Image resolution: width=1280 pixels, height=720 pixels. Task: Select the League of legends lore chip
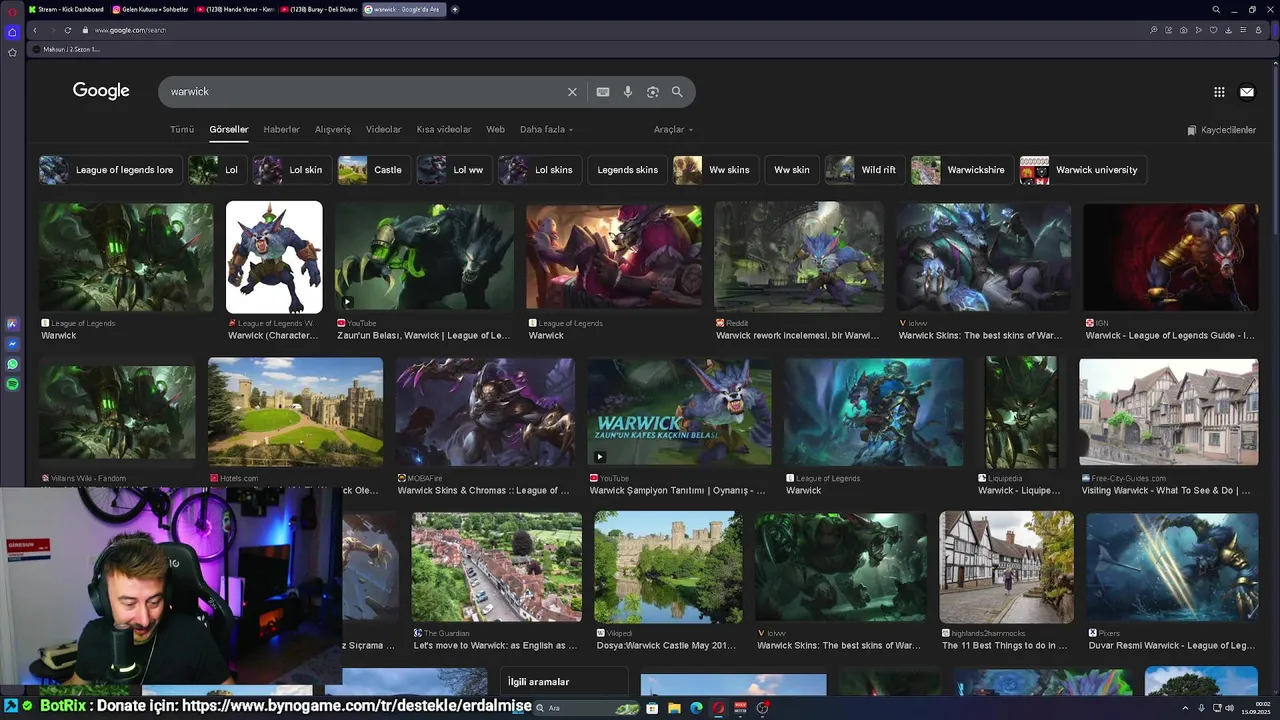click(109, 170)
